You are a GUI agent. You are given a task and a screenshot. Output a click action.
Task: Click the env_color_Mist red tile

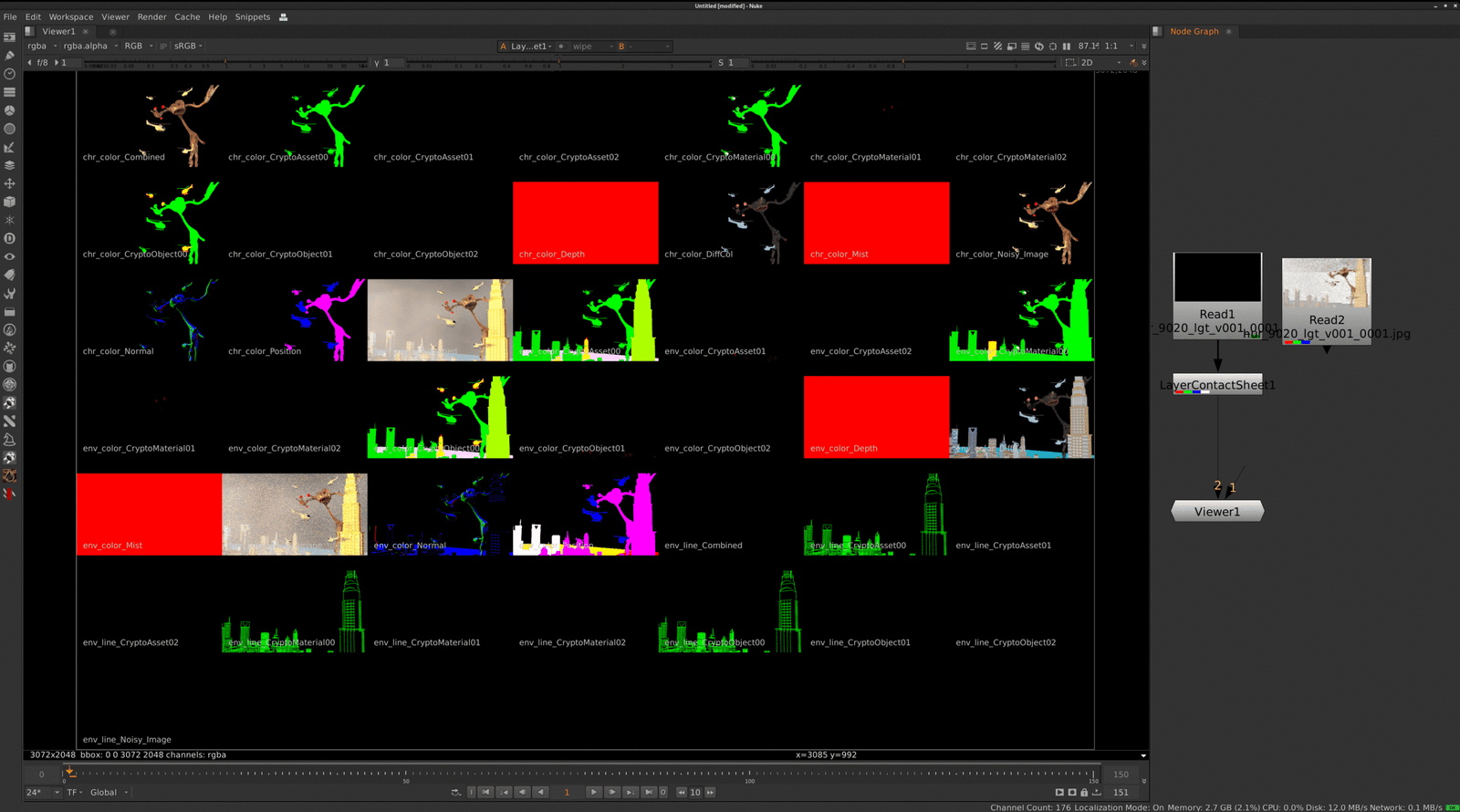pos(149,514)
